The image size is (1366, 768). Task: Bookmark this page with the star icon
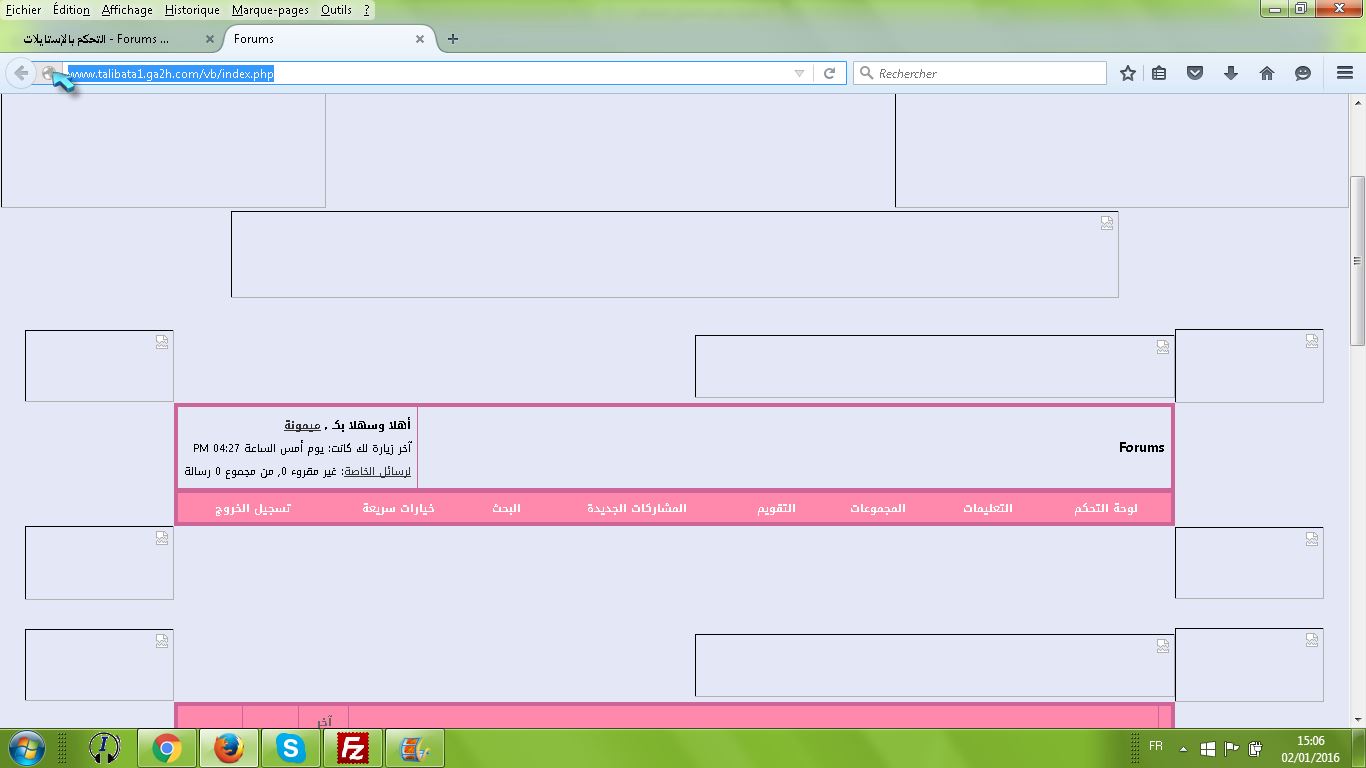click(1128, 73)
